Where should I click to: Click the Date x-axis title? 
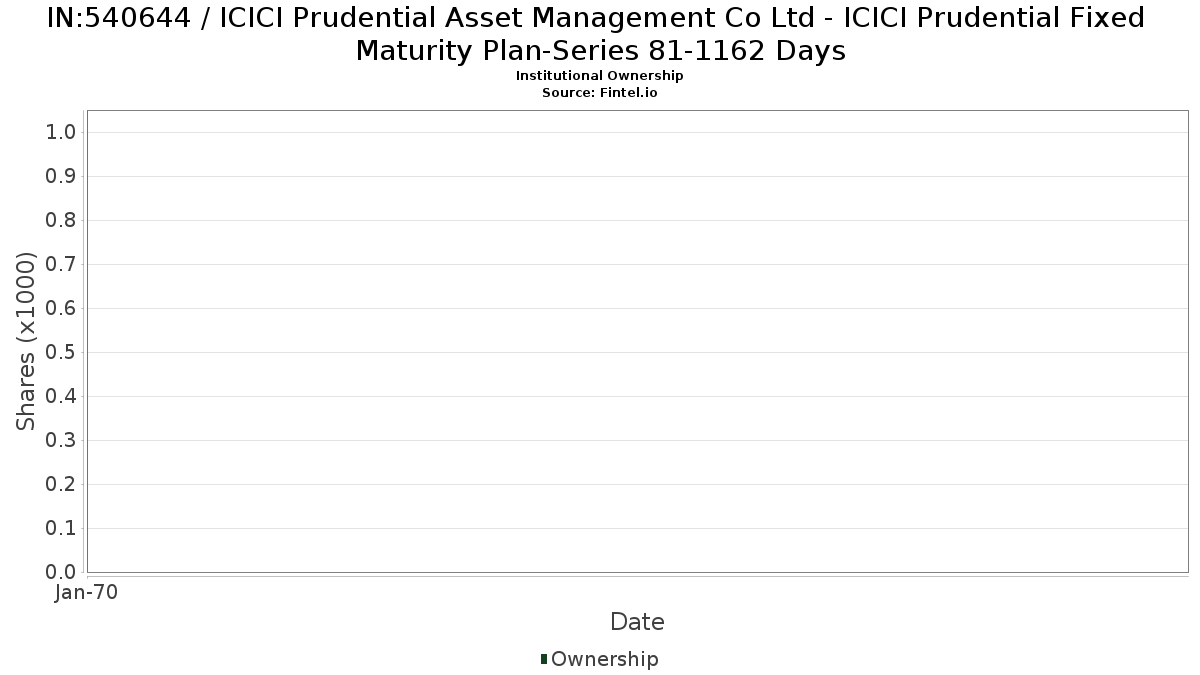(x=637, y=622)
